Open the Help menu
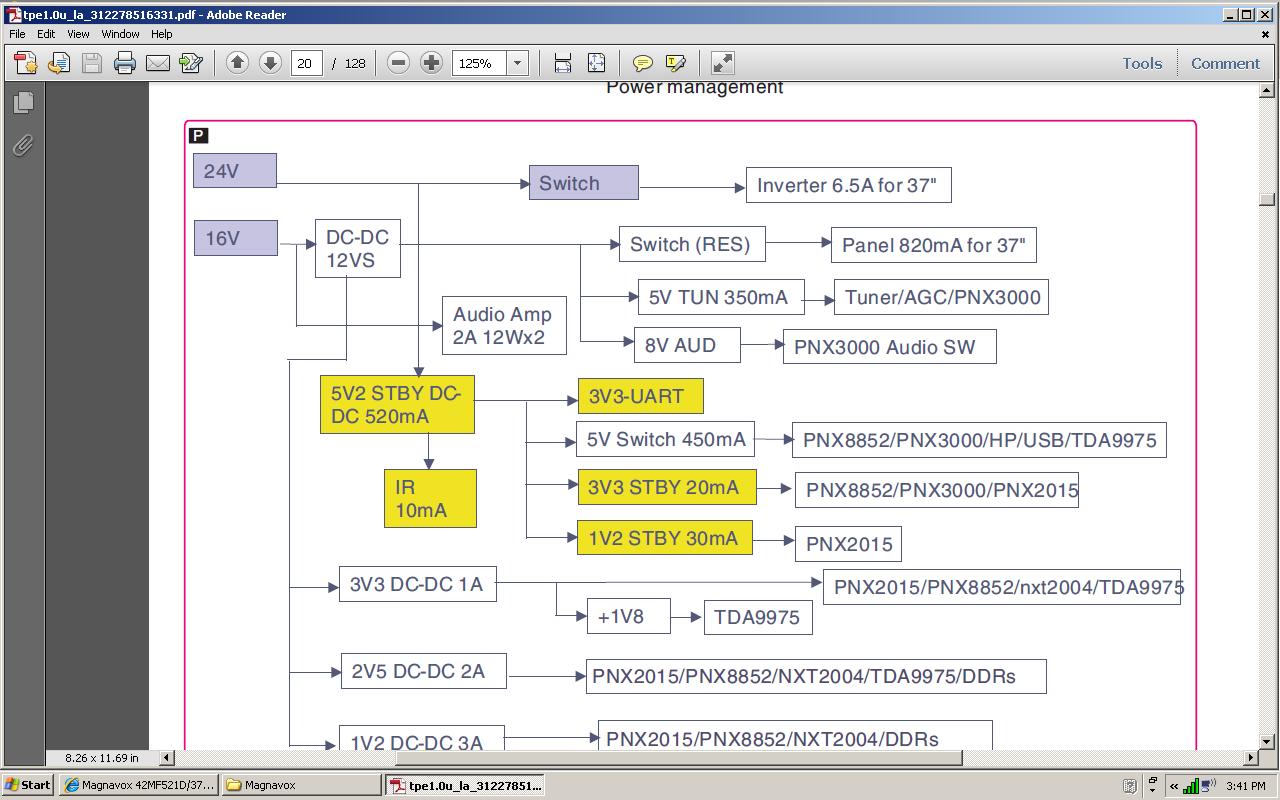Viewport: 1280px width, 800px height. coord(161,34)
